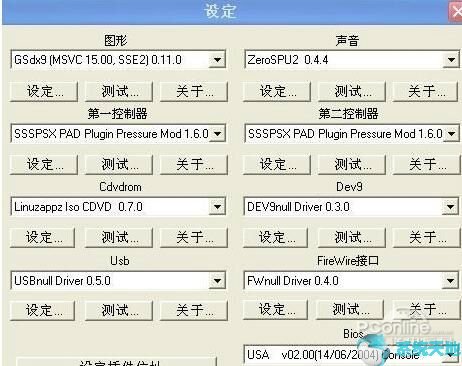The image size is (462, 366).
Task: Expand the 第一控制器 SSSPSX PAD dropdown arrow
Action: click(217, 134)
